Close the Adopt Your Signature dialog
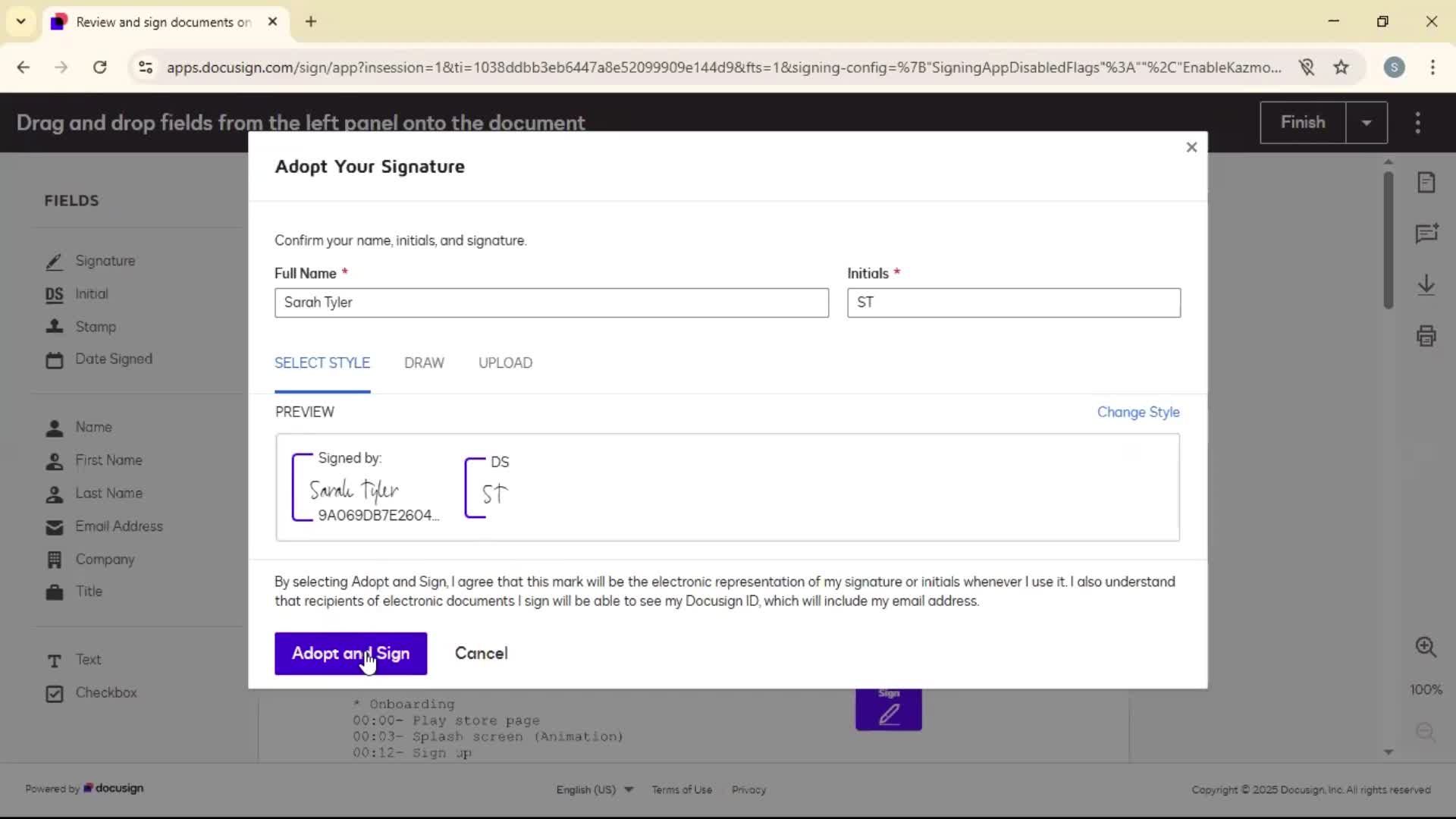Image resolution: width=1456 pixels, height=819 pixels. [x=1191, y=147]
